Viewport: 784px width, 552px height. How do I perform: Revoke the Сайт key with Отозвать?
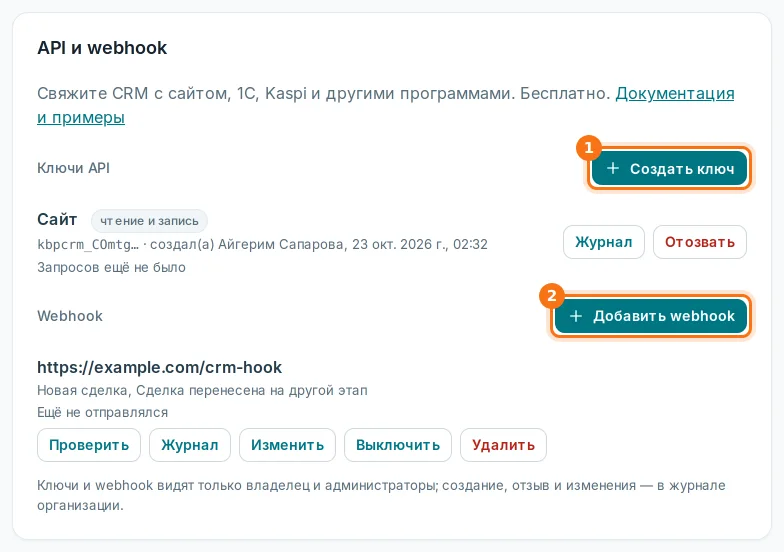point(700,242)
